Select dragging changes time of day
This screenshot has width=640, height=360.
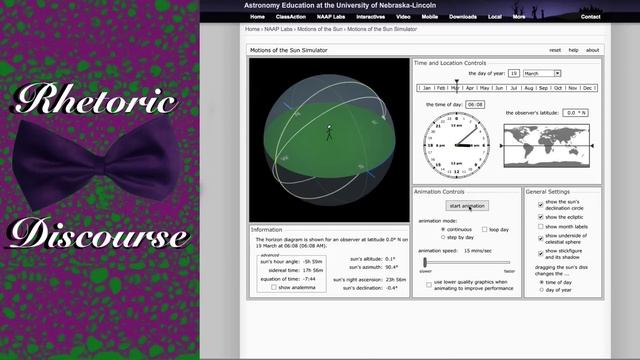(542, 282)
